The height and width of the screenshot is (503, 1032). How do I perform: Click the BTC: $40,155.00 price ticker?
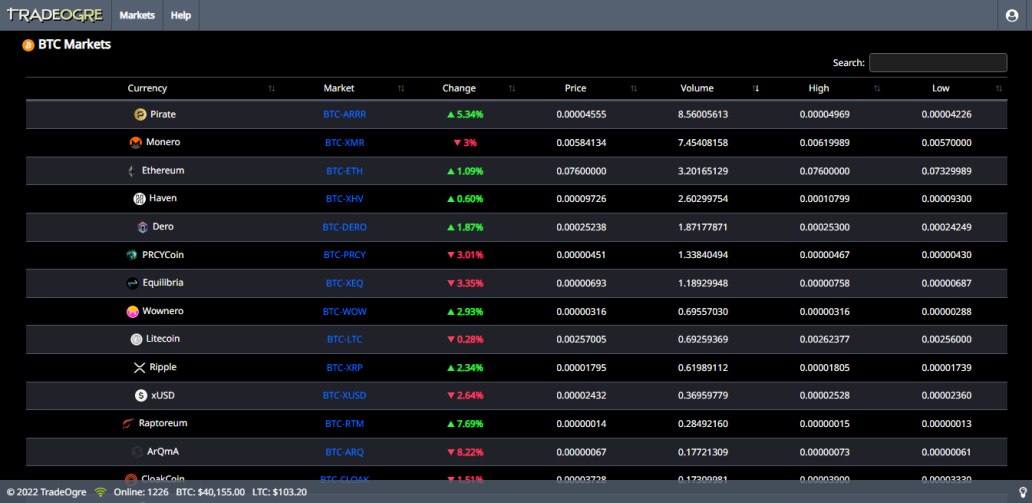click(x=211, y=492)
